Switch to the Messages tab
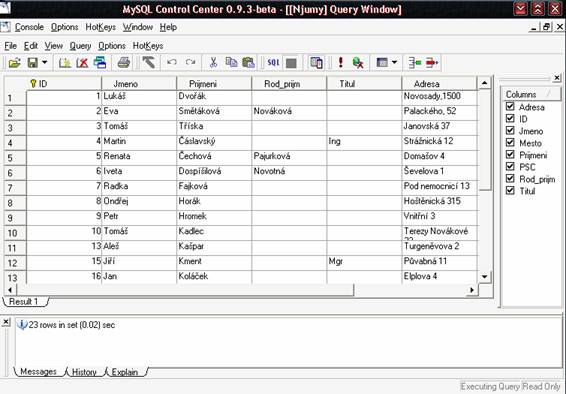This screenshot has width=566, height=394. point(38,371)
